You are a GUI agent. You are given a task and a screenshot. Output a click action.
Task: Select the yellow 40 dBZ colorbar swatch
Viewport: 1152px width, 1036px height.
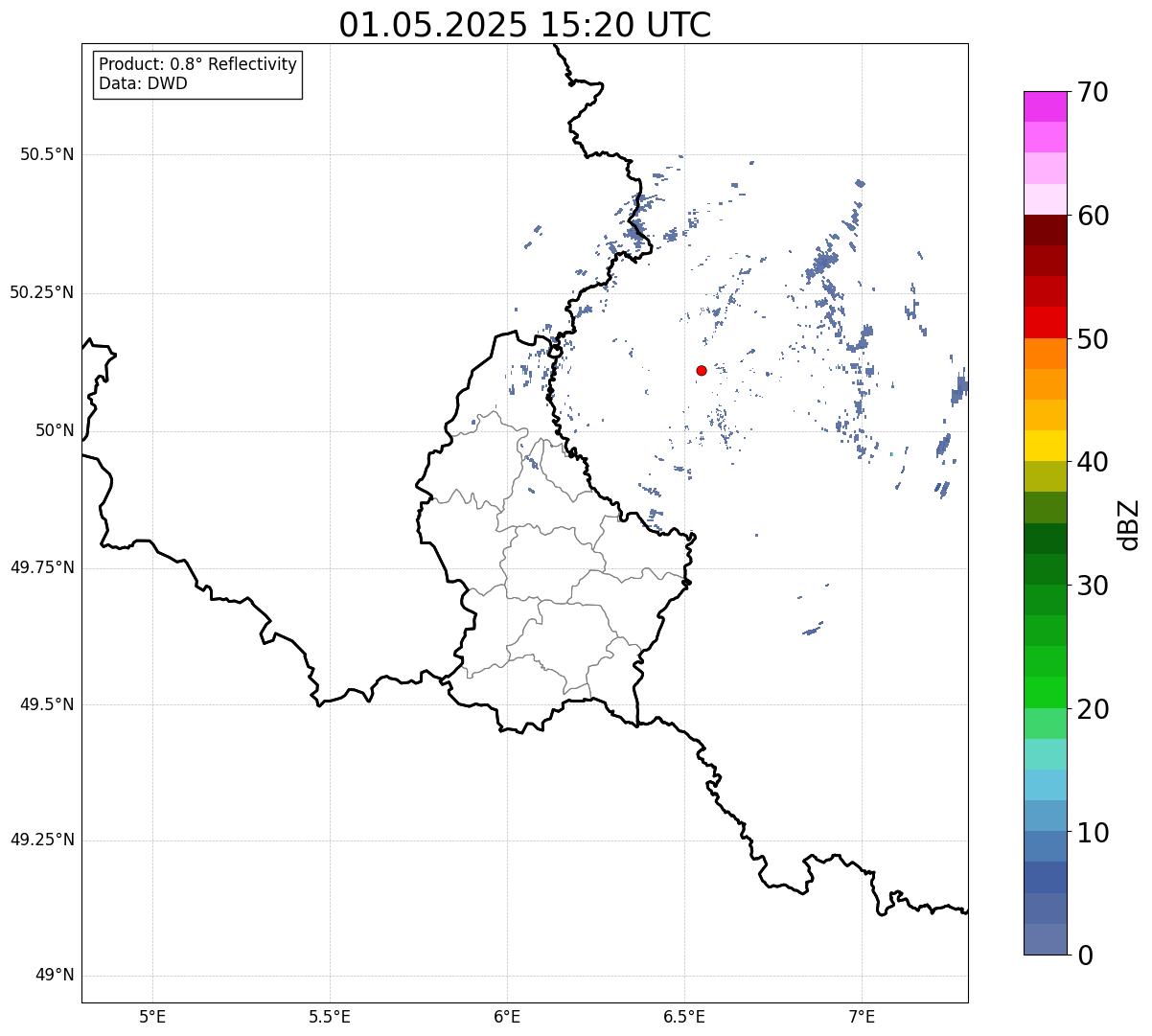coord(1046,446)
